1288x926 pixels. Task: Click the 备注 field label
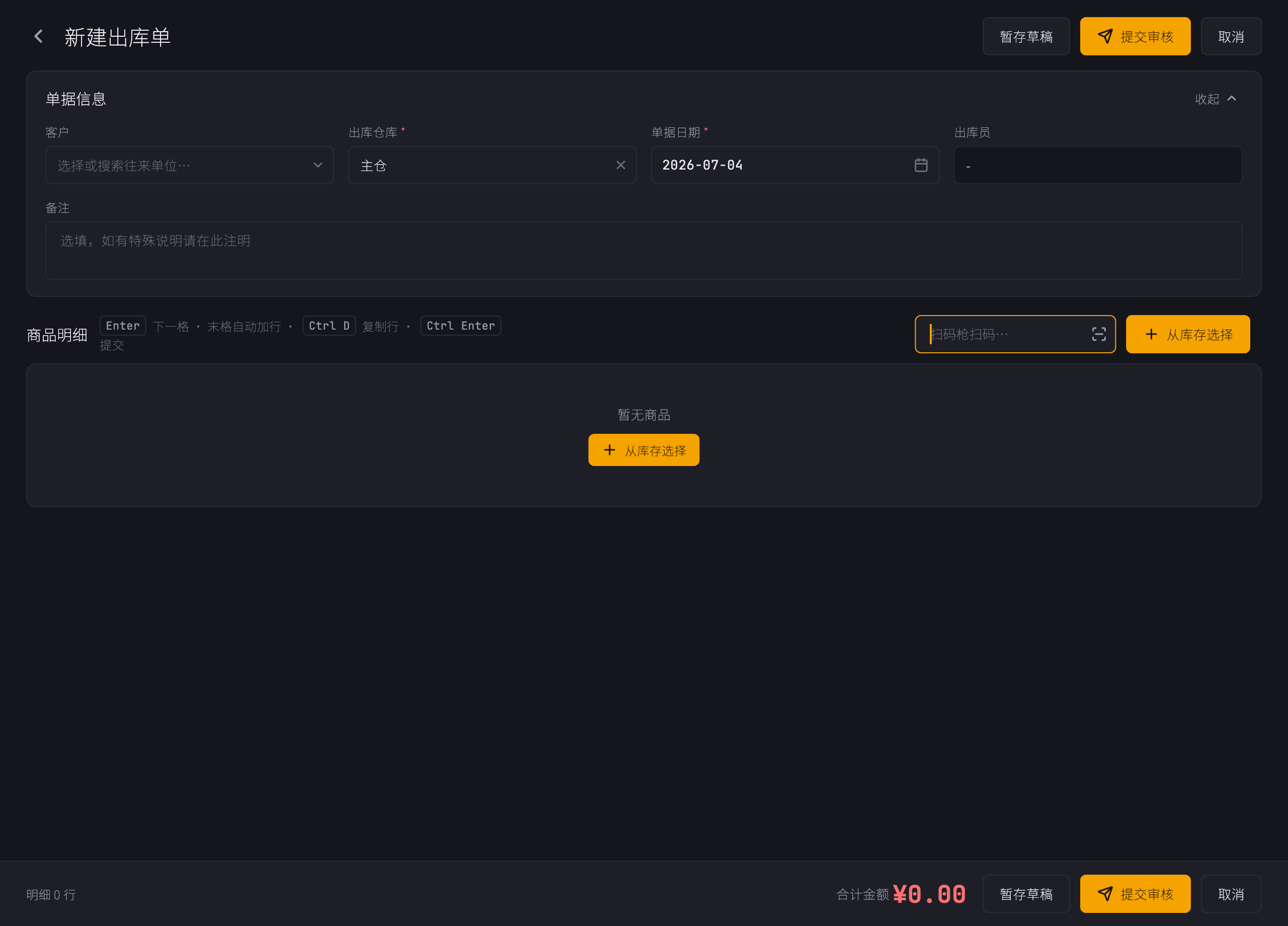tap(57, 208)
